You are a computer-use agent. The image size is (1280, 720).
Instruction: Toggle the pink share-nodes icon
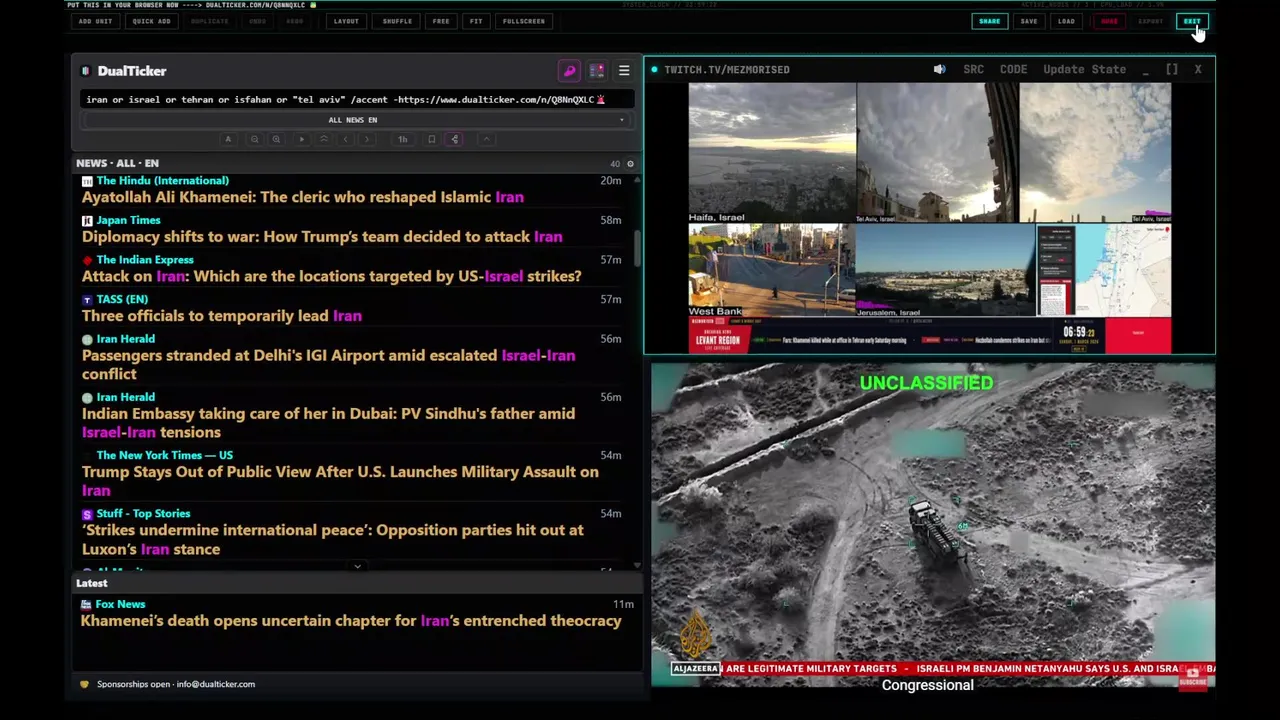455,139
